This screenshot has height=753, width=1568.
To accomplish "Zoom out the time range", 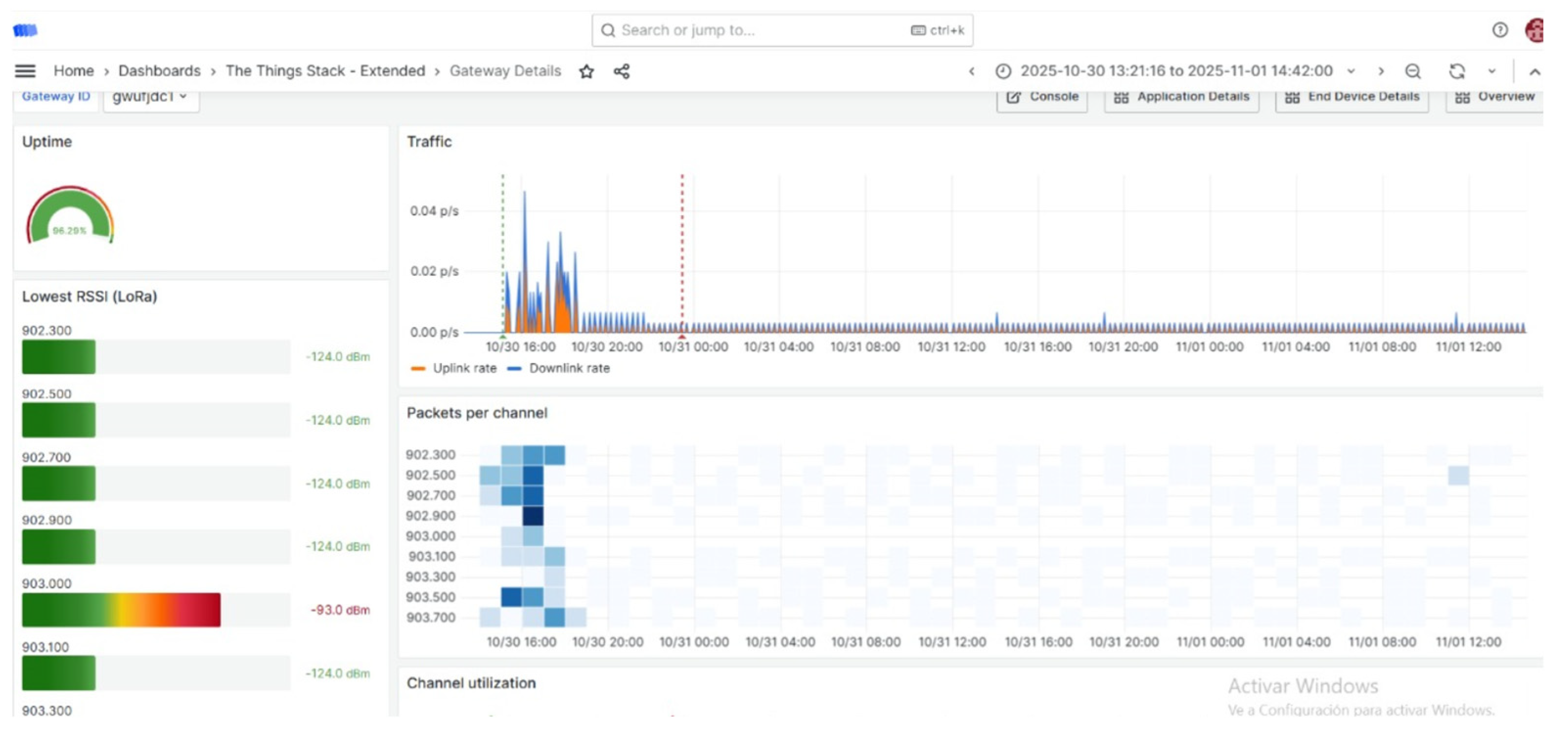I will (x=1413, y=71).
